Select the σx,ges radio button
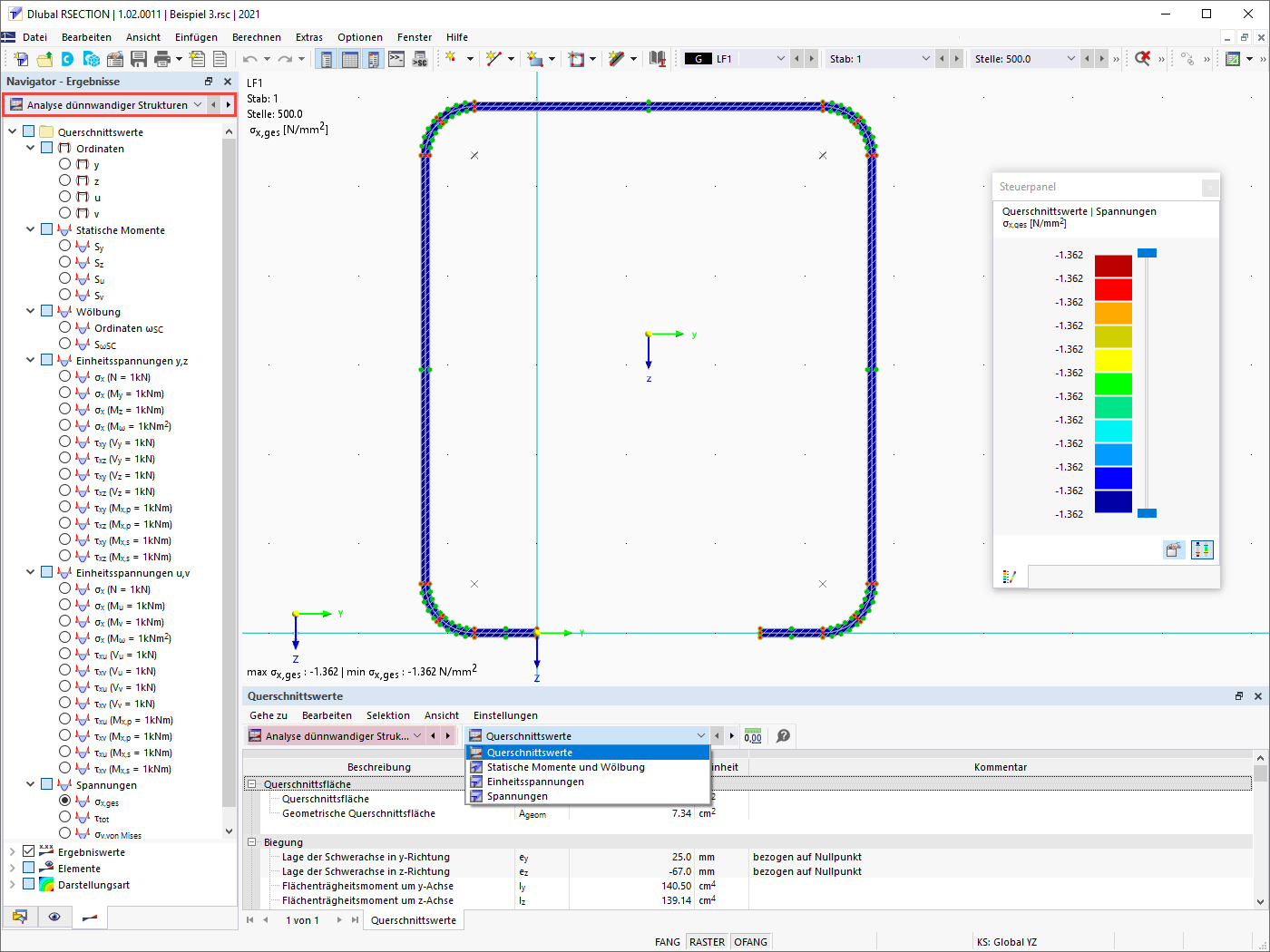The height and width of the screenshot is (952, 1270). [64, 801]
